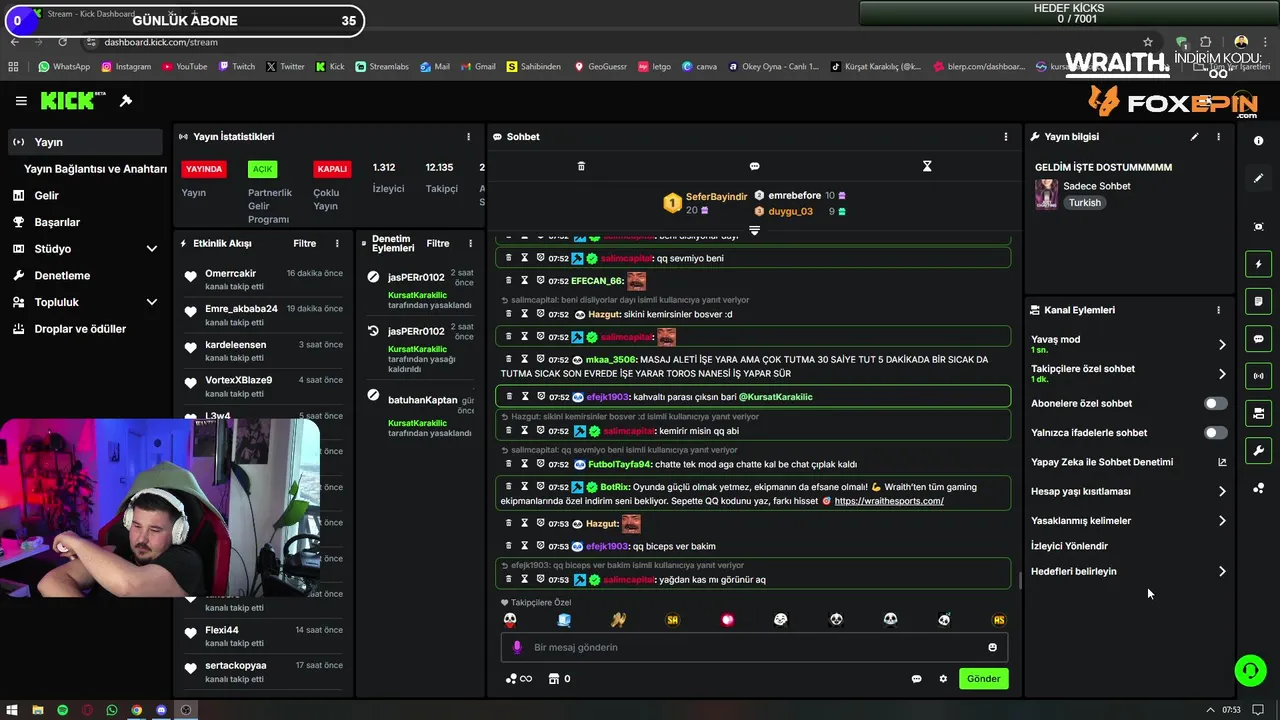Click the wrench icon in right sidebar
Screen dimensions: 1280x720
(1258, 450)
